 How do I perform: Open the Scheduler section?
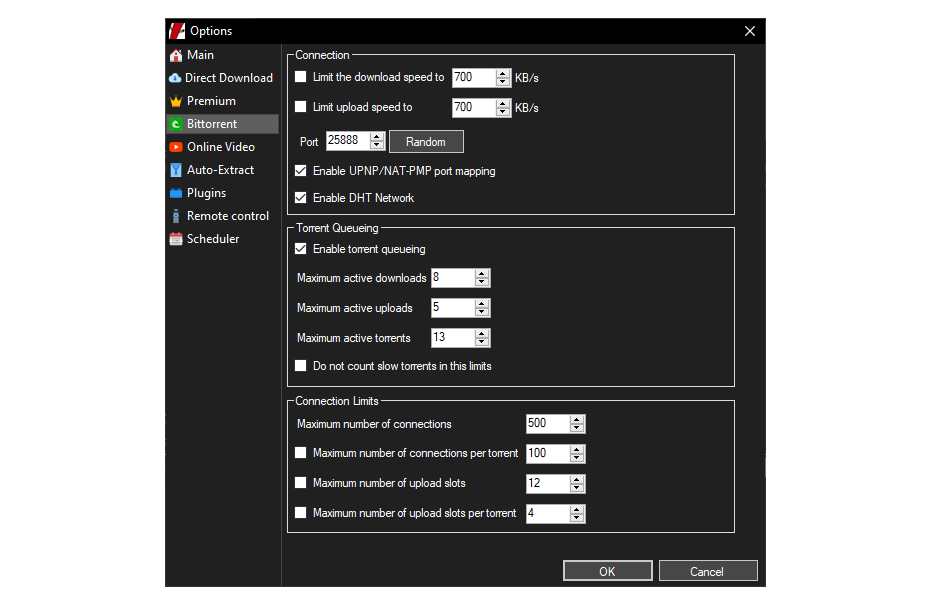(222, 239)
